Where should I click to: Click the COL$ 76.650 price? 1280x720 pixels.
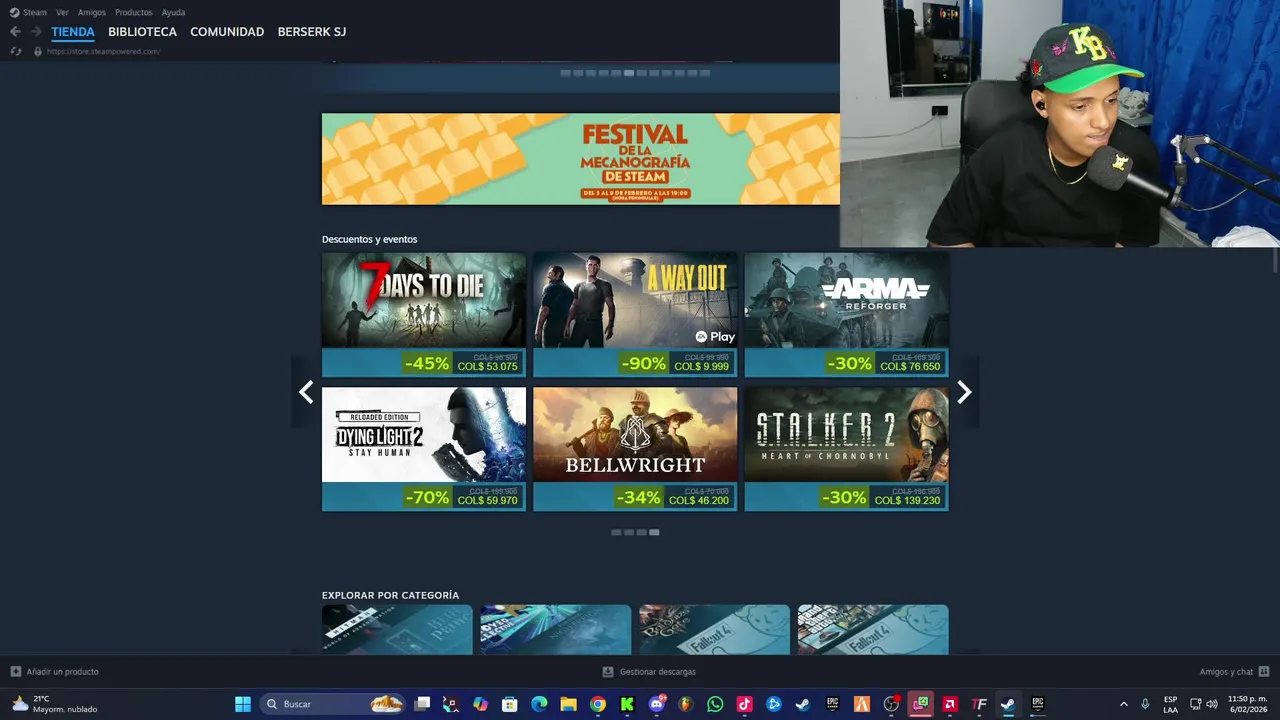(x=910, y=367)
